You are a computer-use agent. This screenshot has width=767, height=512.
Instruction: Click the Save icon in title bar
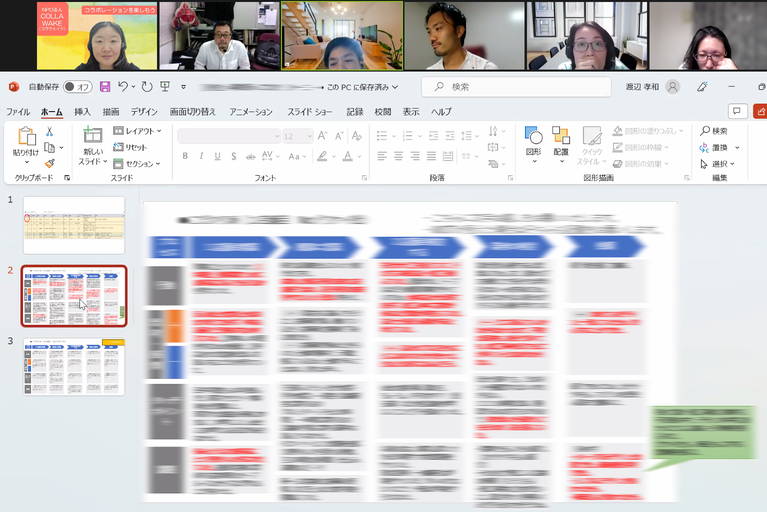coord(105,86)
